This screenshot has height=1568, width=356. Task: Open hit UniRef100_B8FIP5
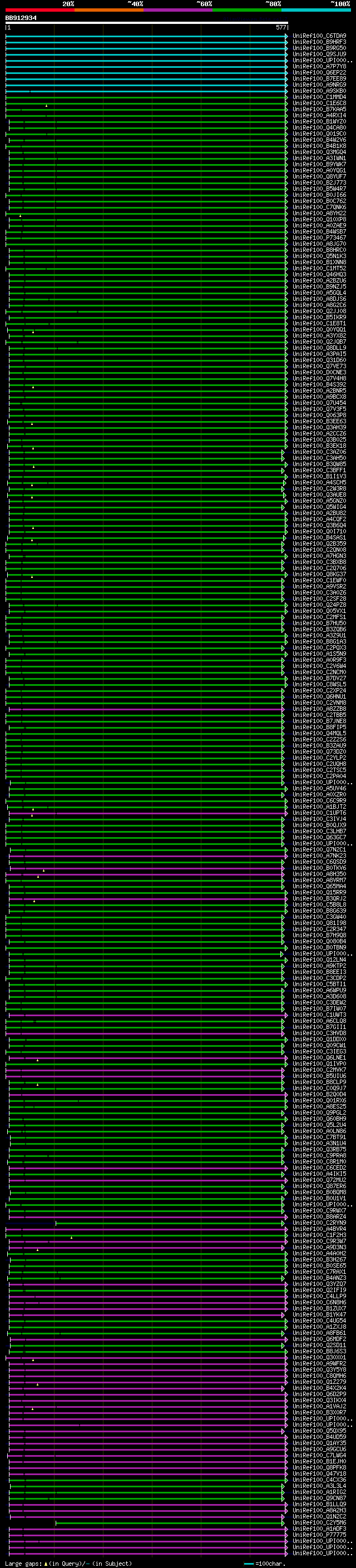click(319, 728)
